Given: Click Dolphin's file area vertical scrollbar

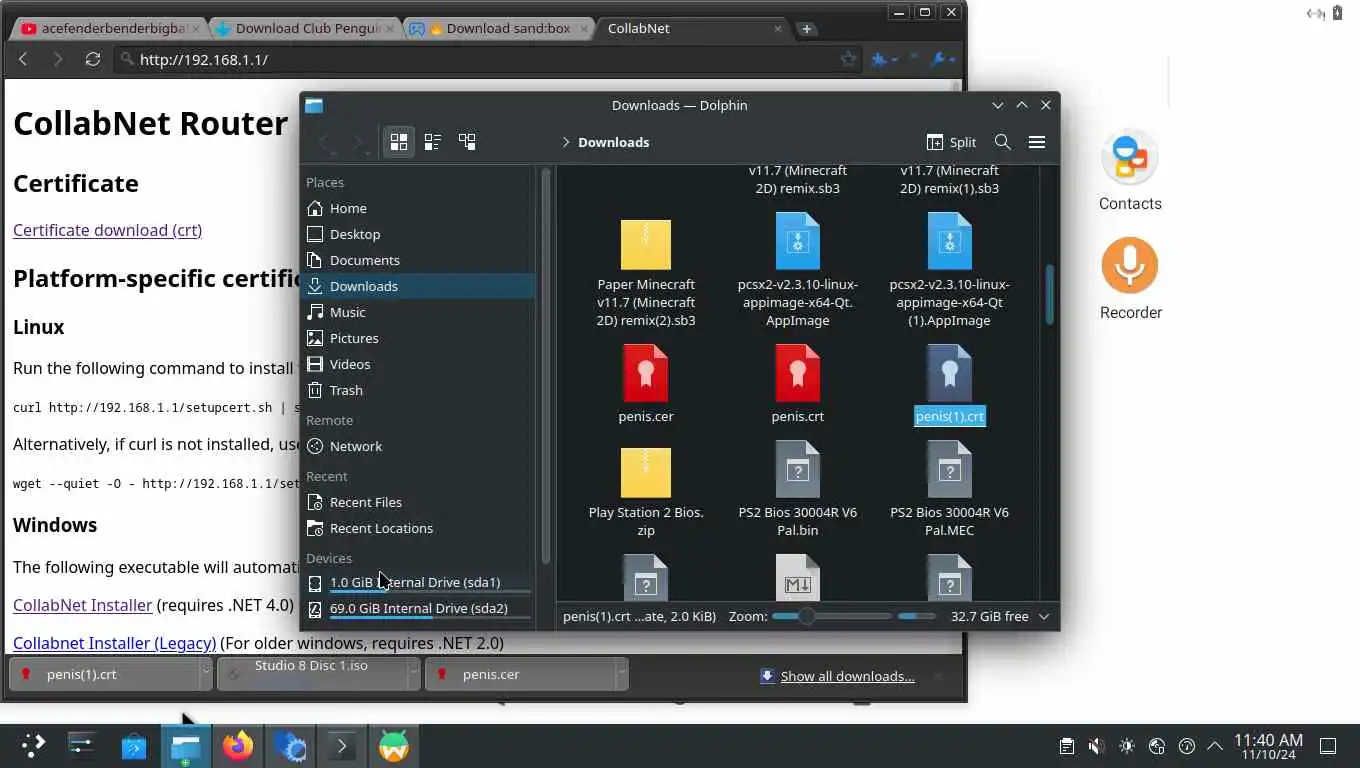Looking at the screenshot, I should click(x=1050, y=294).
